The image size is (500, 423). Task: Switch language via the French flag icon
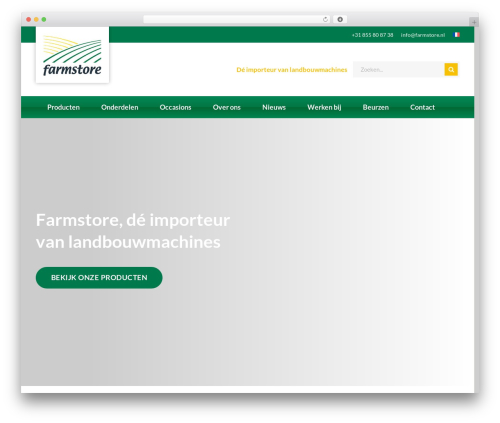pyautogui.click(x=457, y=35)
